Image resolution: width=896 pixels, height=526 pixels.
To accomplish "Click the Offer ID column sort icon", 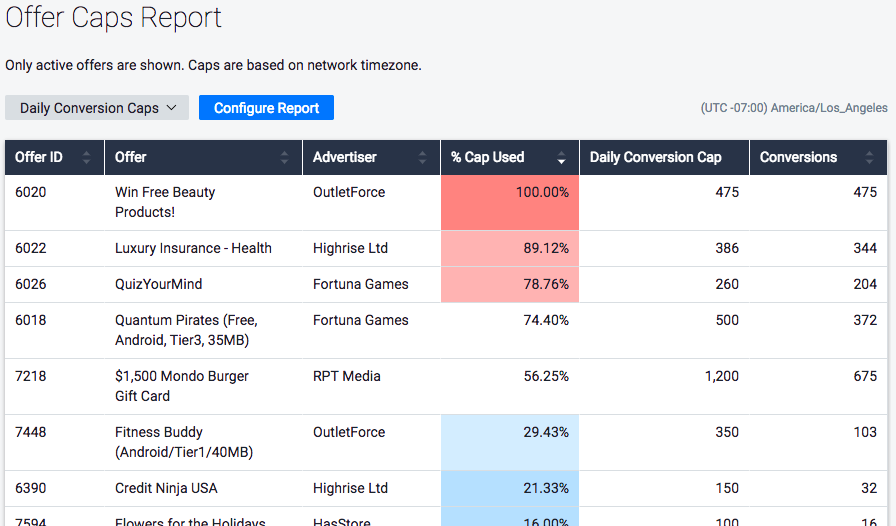I will click(86, 158).
